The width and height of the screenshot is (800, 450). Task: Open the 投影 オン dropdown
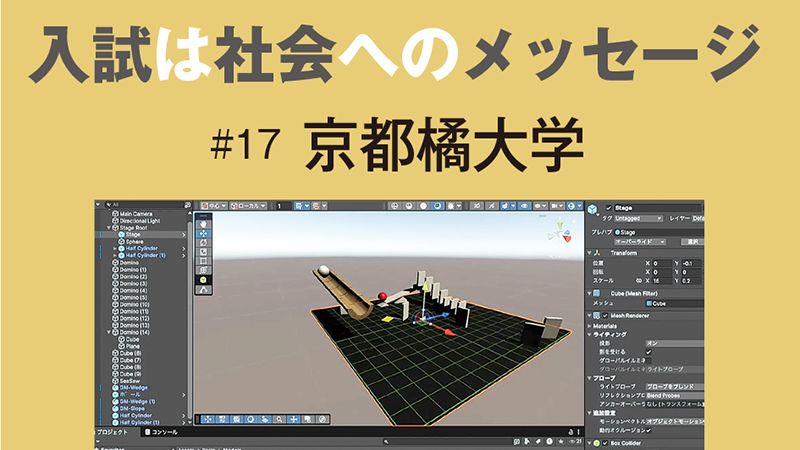point(674,343)
